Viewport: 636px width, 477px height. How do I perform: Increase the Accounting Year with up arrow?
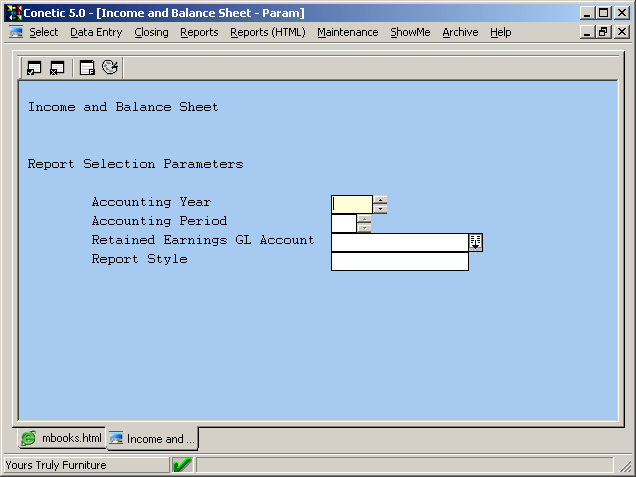380,200
